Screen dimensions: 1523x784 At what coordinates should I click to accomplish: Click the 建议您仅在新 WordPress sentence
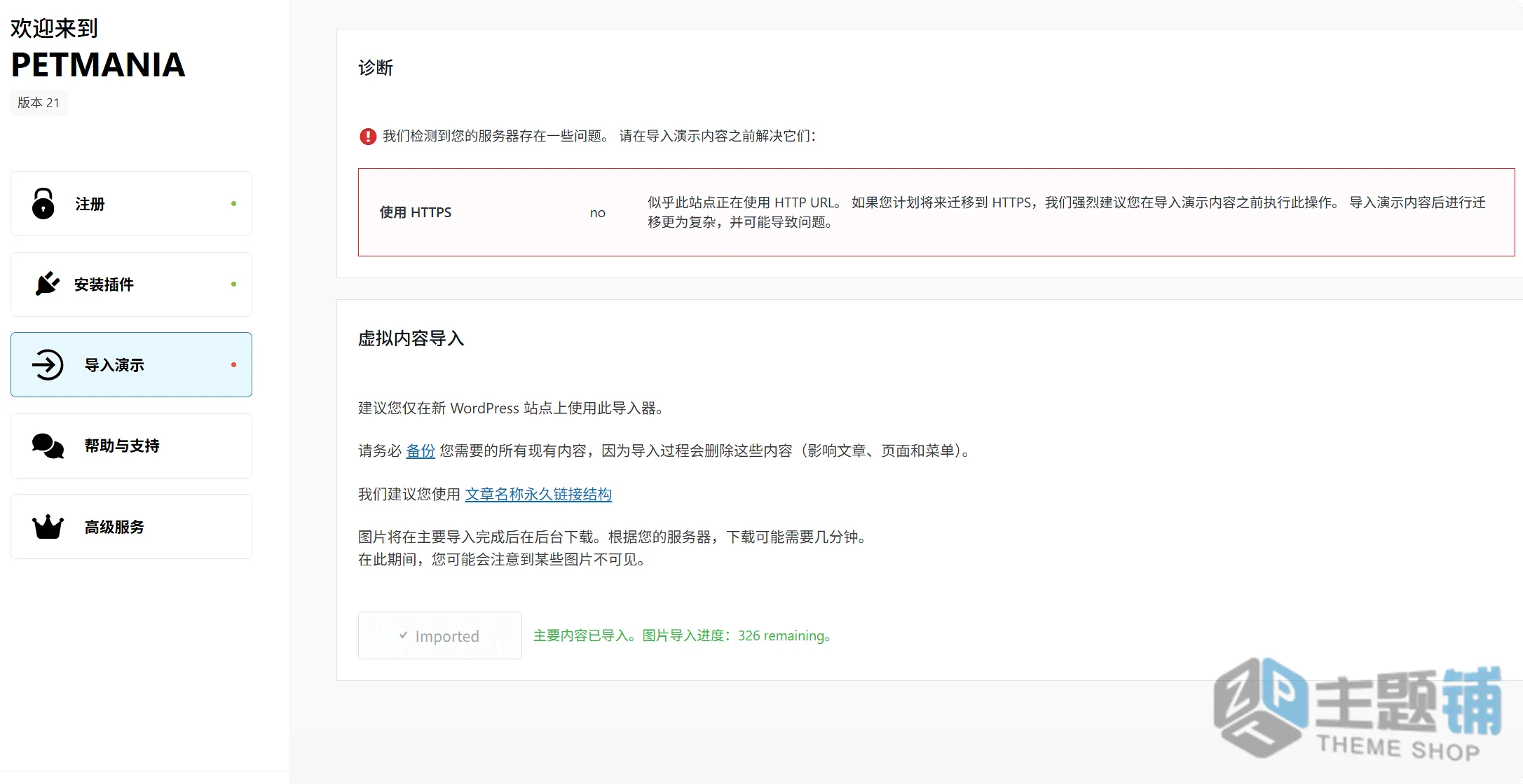[x=511, y=408]
